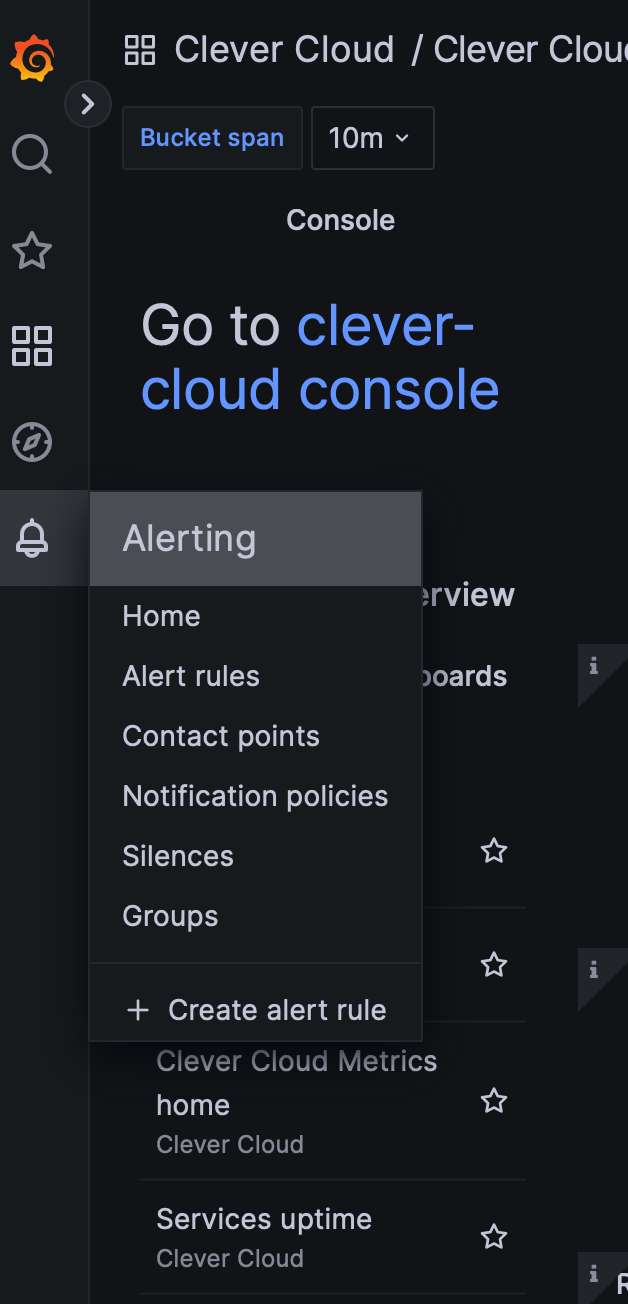Open the Services uptime dashboard
Image resolution: width=628 pixels, height=1304 pixels.
263,1219
